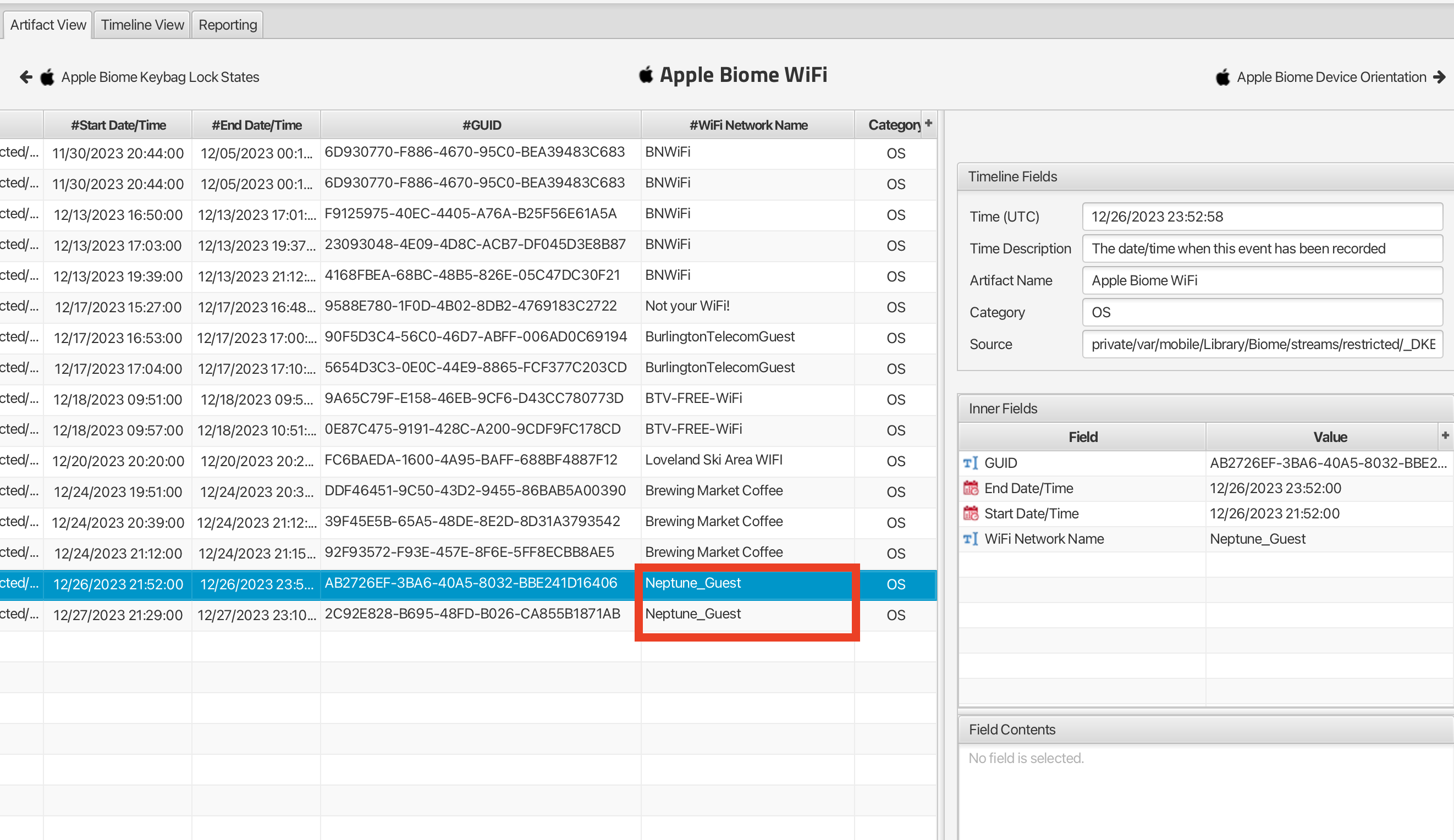
Task: Click the Field Contents panel header
Action: (x=1206, y=730)
